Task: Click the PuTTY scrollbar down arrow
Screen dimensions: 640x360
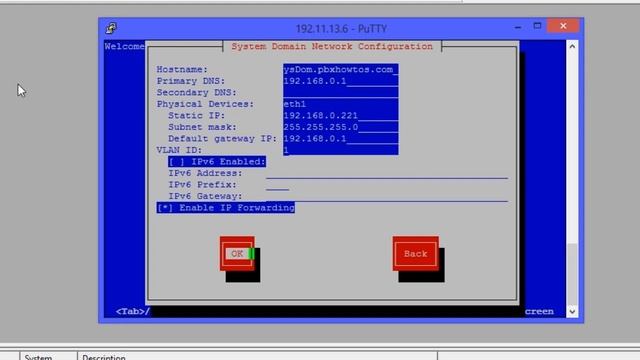Action: [x=572, y=311]
